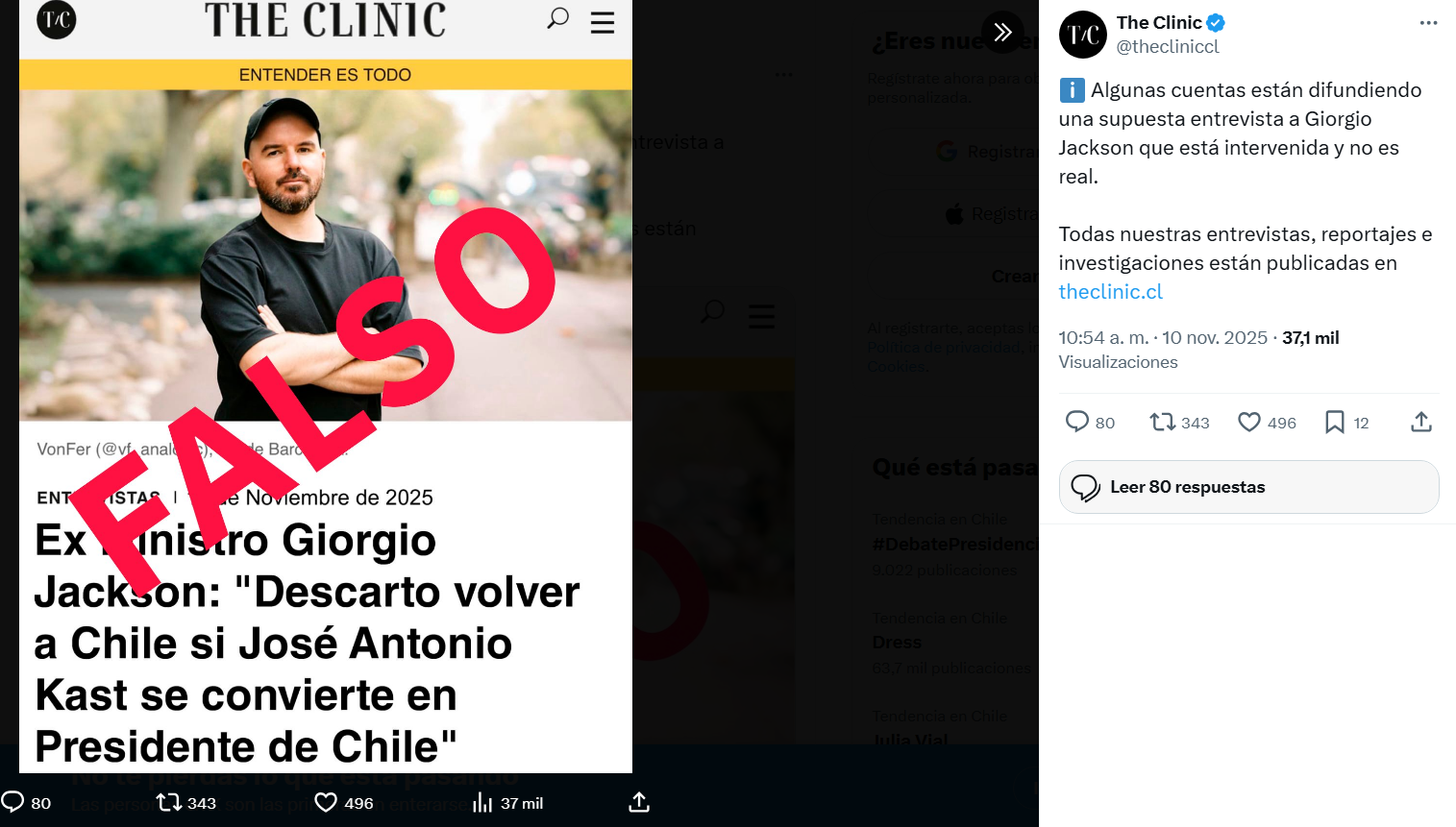Viewport: 1456px width, 827px height.
Task: Bookmark the tweet using bookmark icon
Action: [1335, 422]
